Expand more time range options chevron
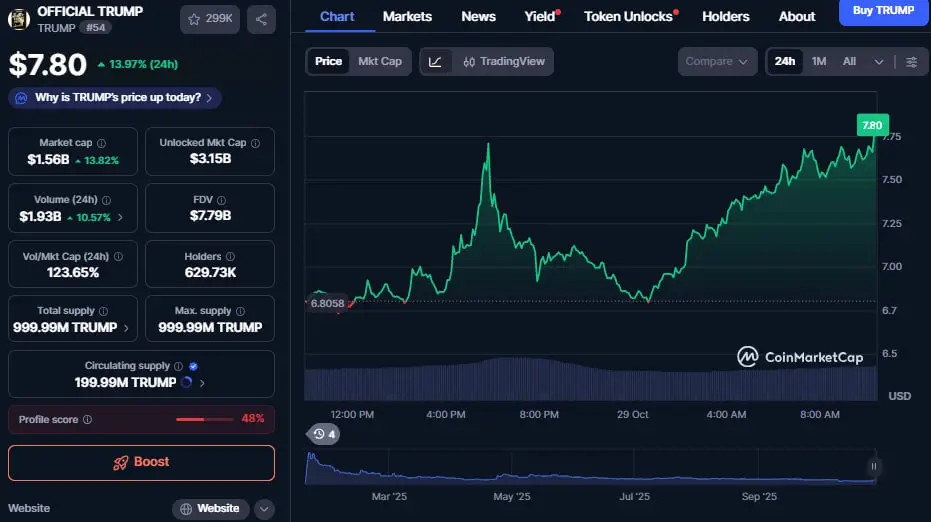Viewport: 931px width, 522px height. 879,62
